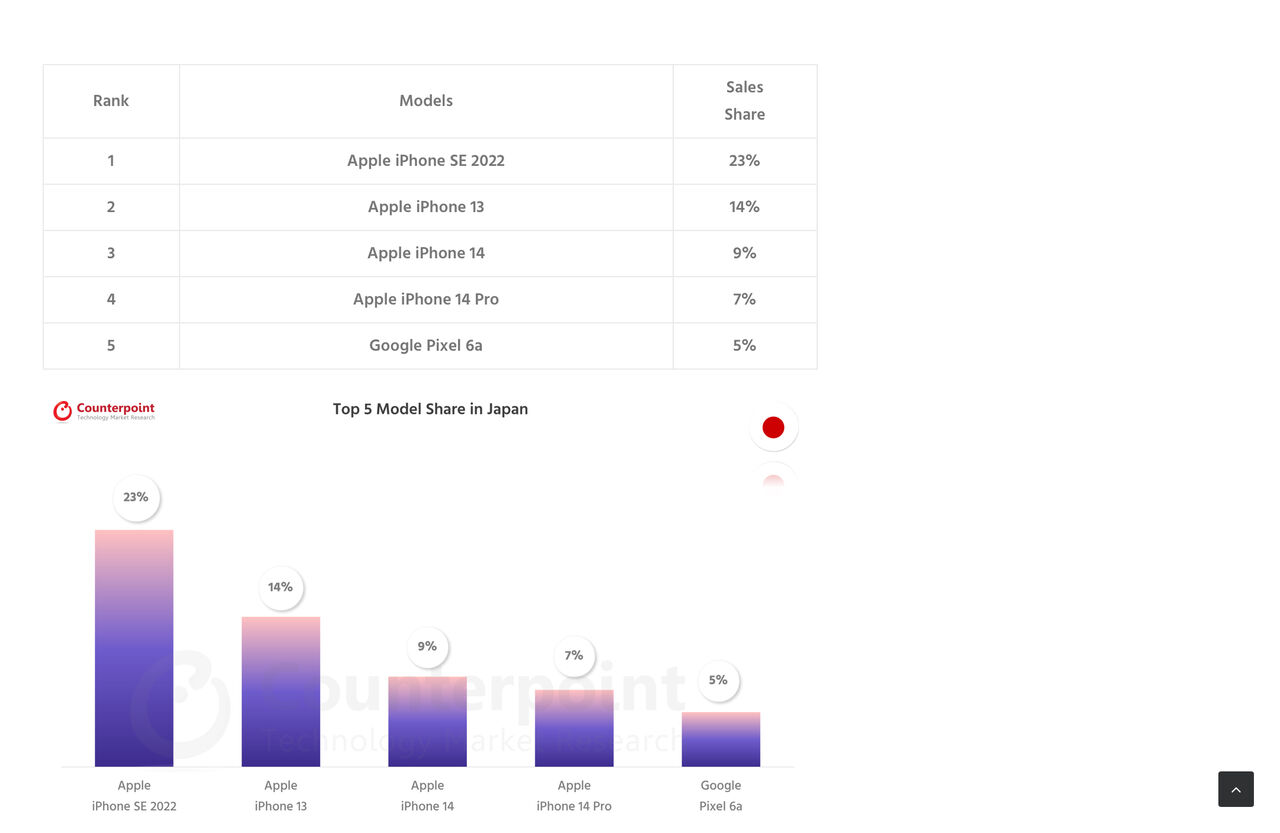Click the iPhone SE 2022 chart bar
This screenshot has width=1280, height=833.
tap(134, 648)
